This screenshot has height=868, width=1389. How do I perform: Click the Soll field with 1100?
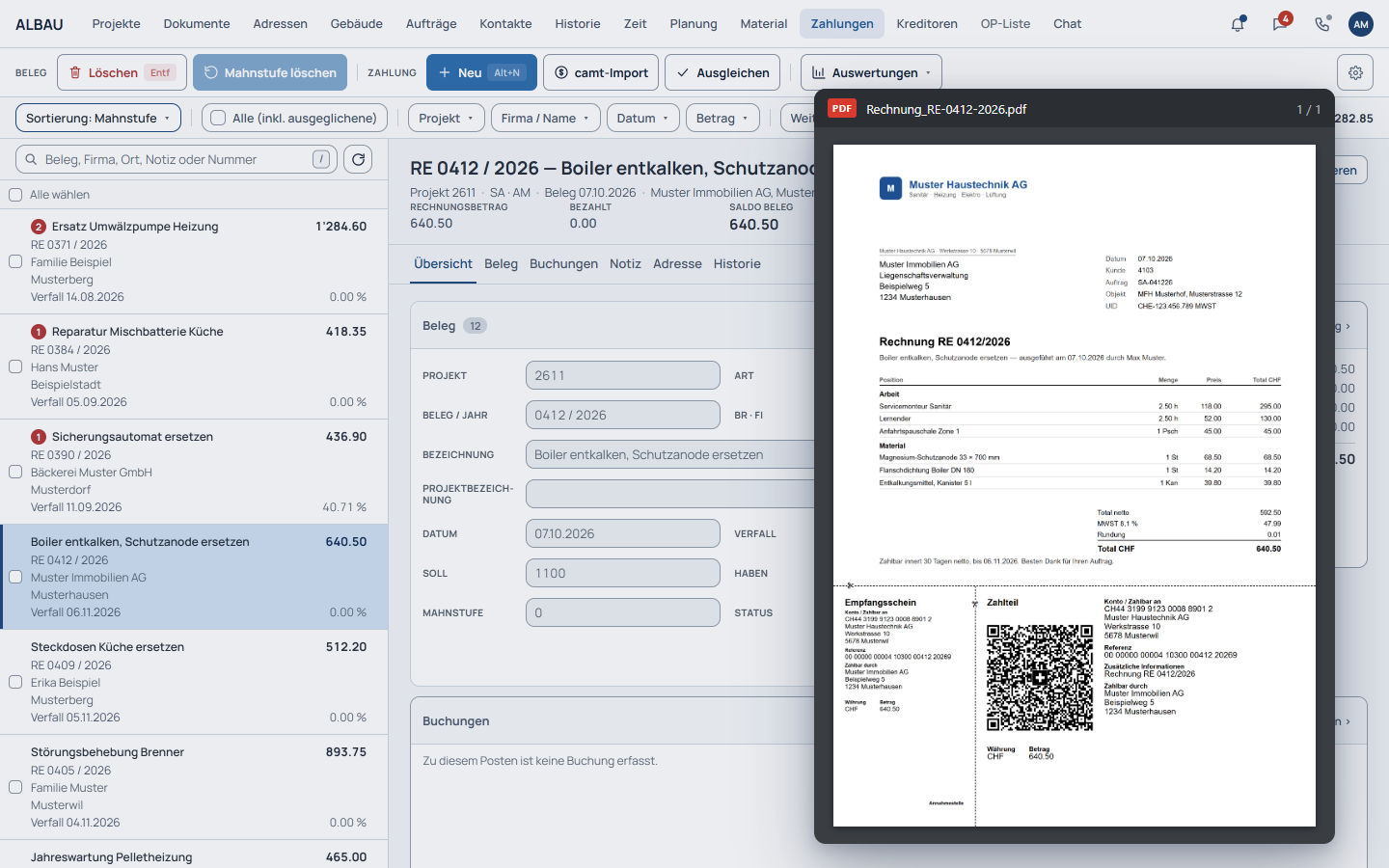click(x=622, y=573)
